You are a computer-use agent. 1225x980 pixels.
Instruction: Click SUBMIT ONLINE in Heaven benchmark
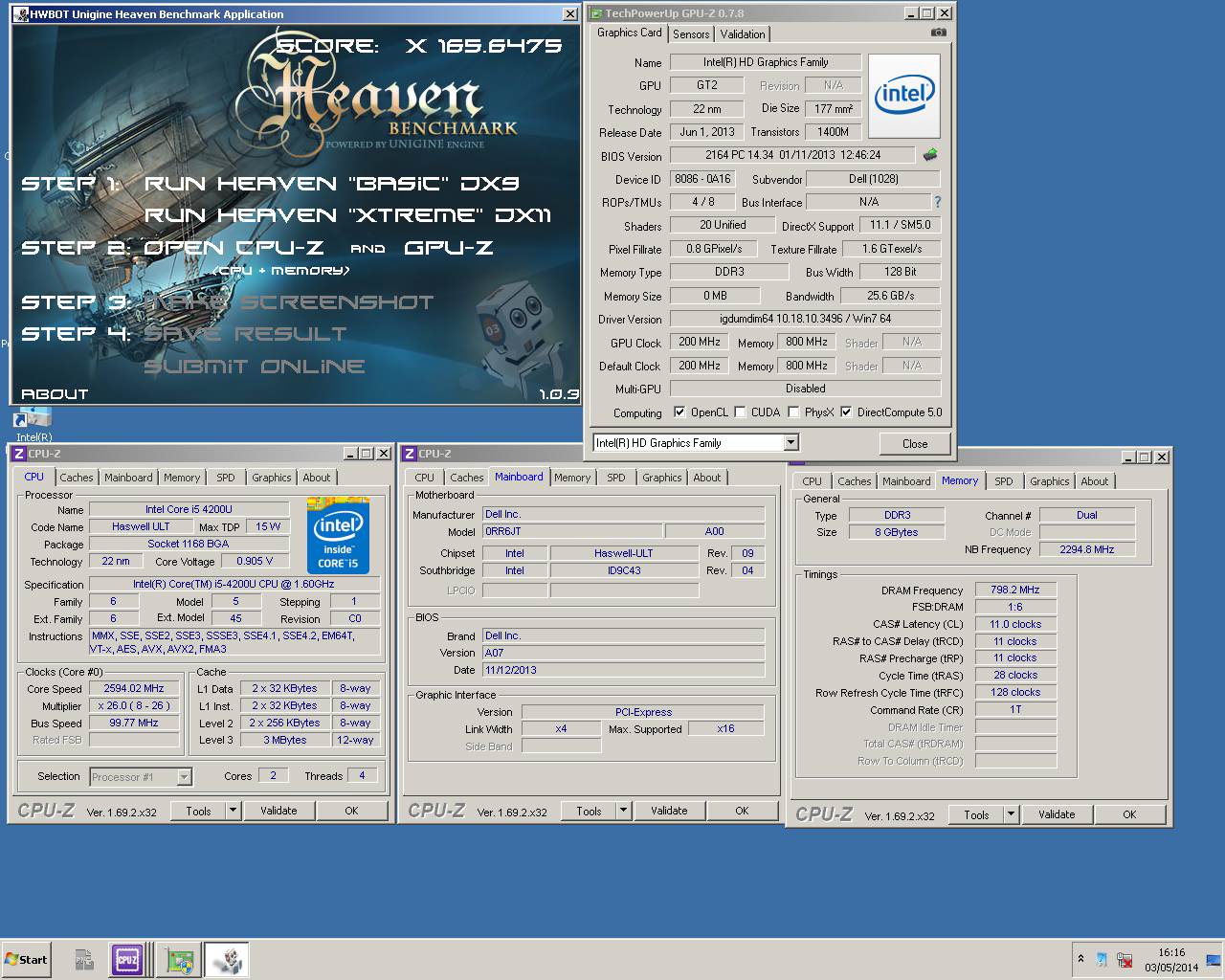pos(255,367)
